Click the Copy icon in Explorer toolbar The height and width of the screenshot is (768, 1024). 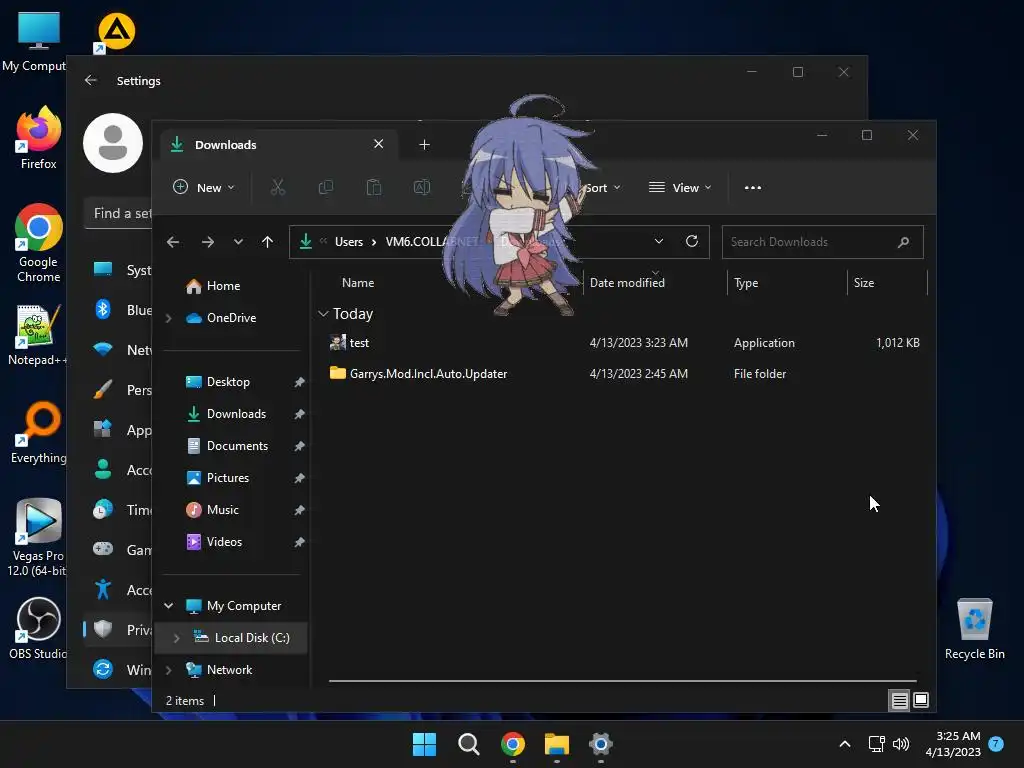coord(325,187)
